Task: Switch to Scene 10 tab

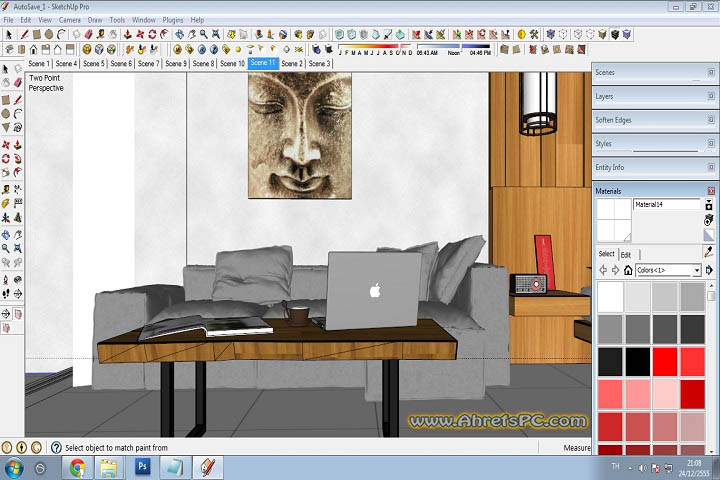Action: 232,63
